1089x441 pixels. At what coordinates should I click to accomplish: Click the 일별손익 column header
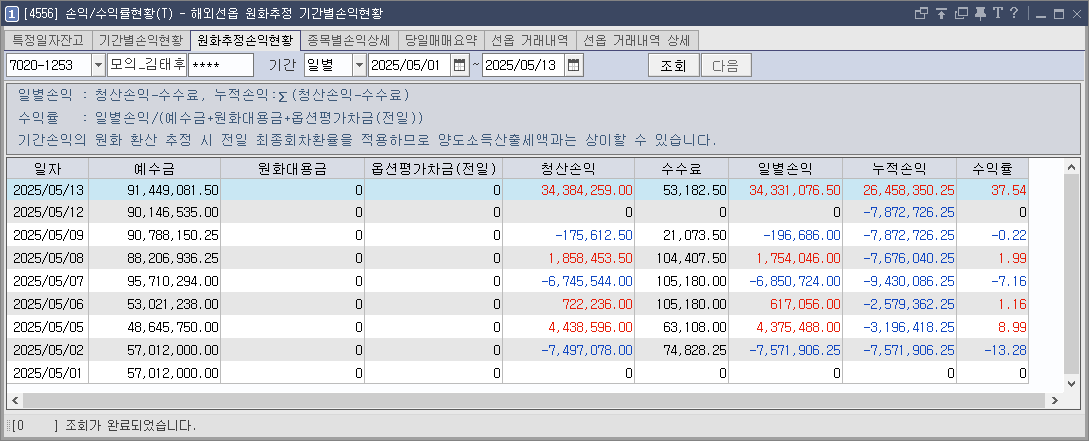click(785, 169)
